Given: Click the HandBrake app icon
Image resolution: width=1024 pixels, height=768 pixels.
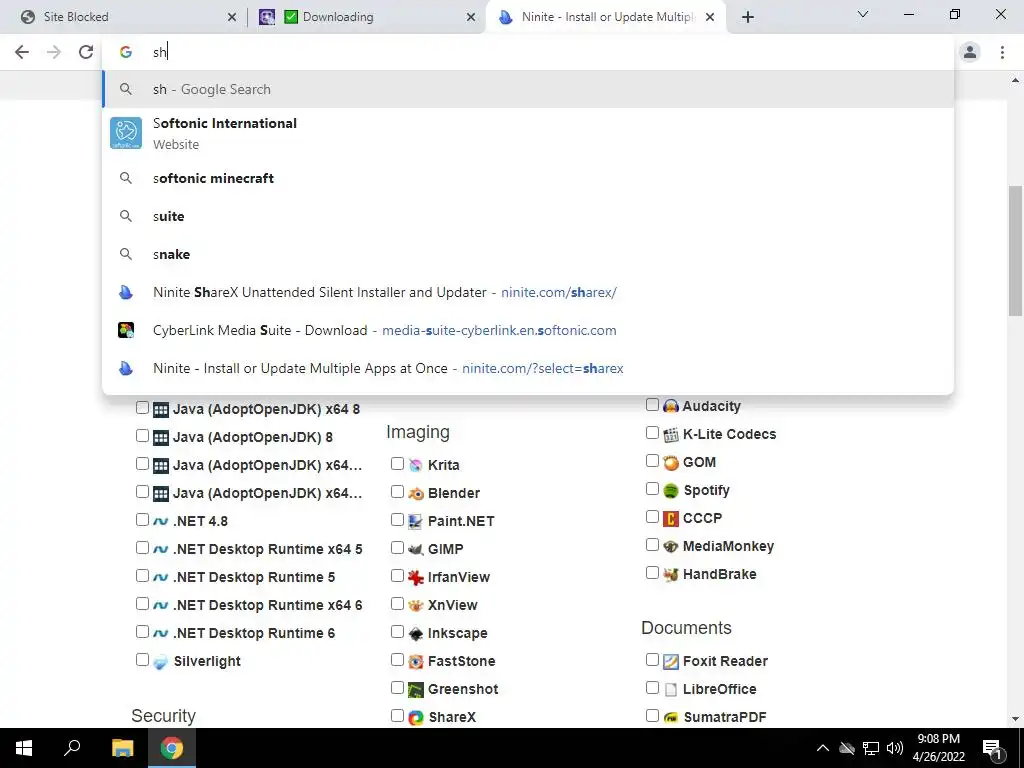Looking at the screenshot, I should click(x=671, y=575).
